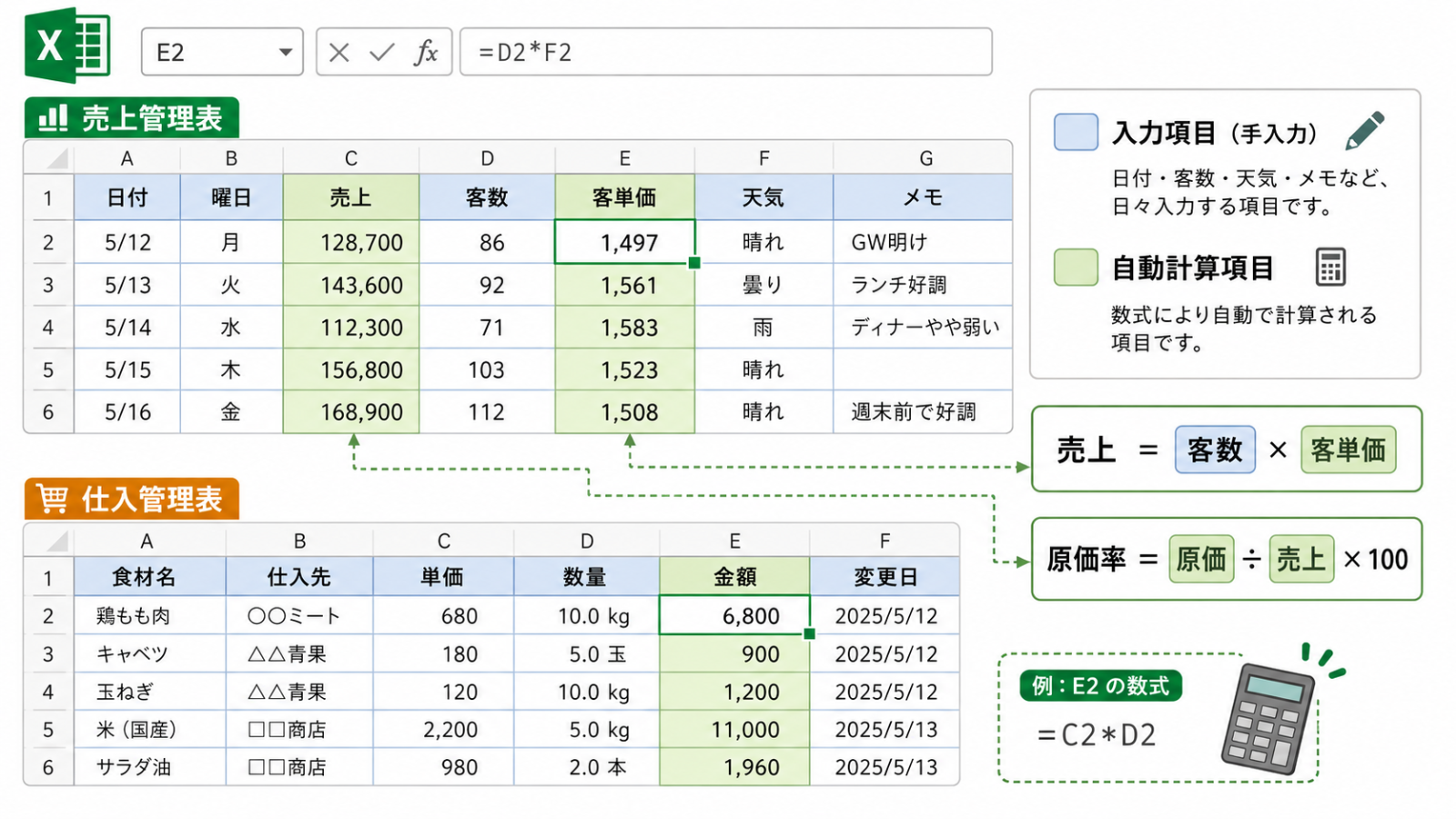
Task: Click the 仕入先 header cell
Action: (299, 576)
